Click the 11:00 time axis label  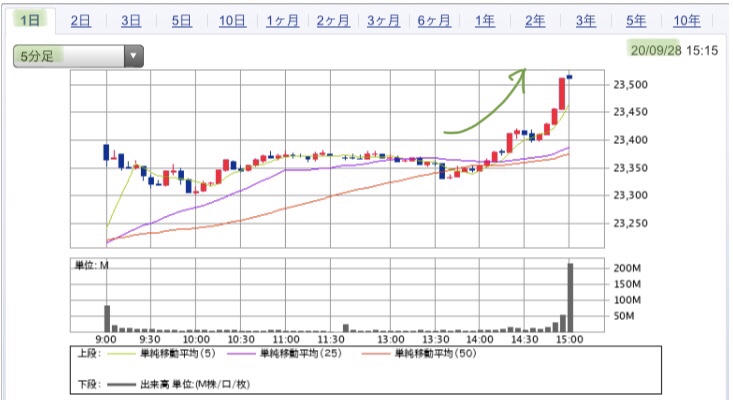click(x=286, y=339)
